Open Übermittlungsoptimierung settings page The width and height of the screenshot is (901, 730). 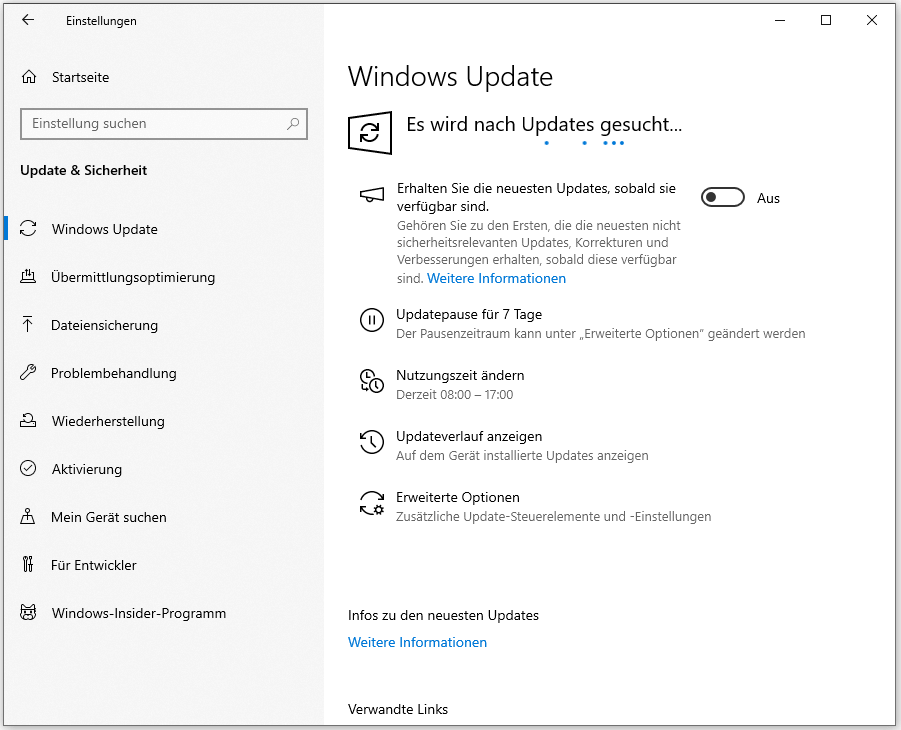133,277
